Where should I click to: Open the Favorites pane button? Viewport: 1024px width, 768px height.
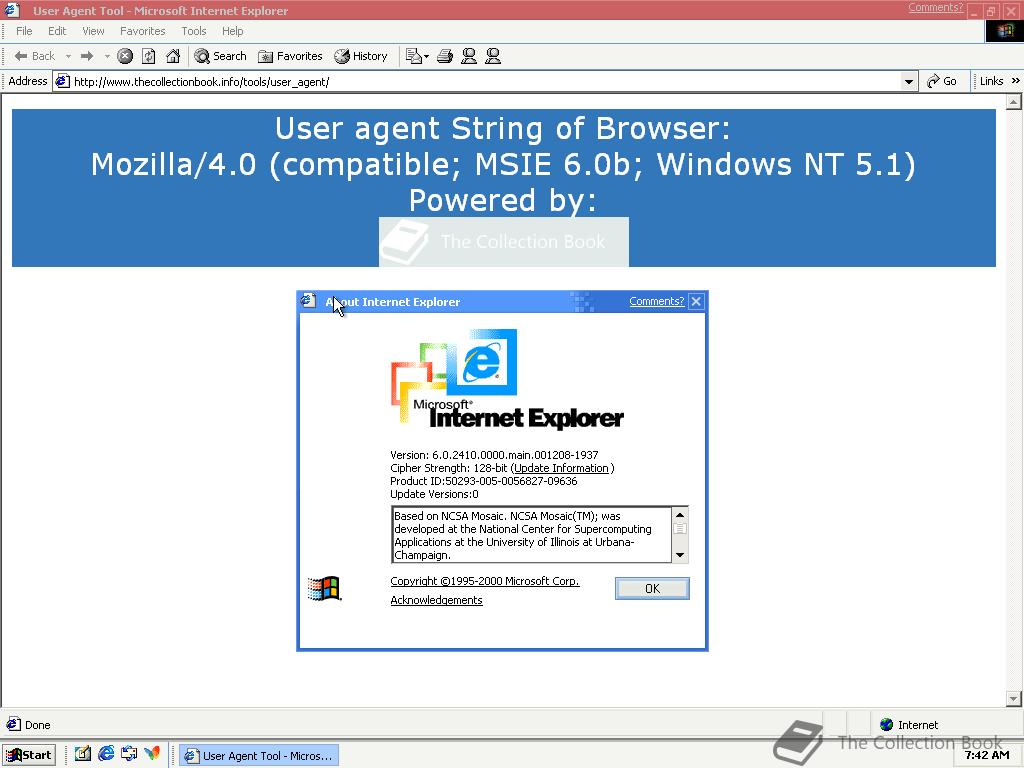[x=290, y=56]
